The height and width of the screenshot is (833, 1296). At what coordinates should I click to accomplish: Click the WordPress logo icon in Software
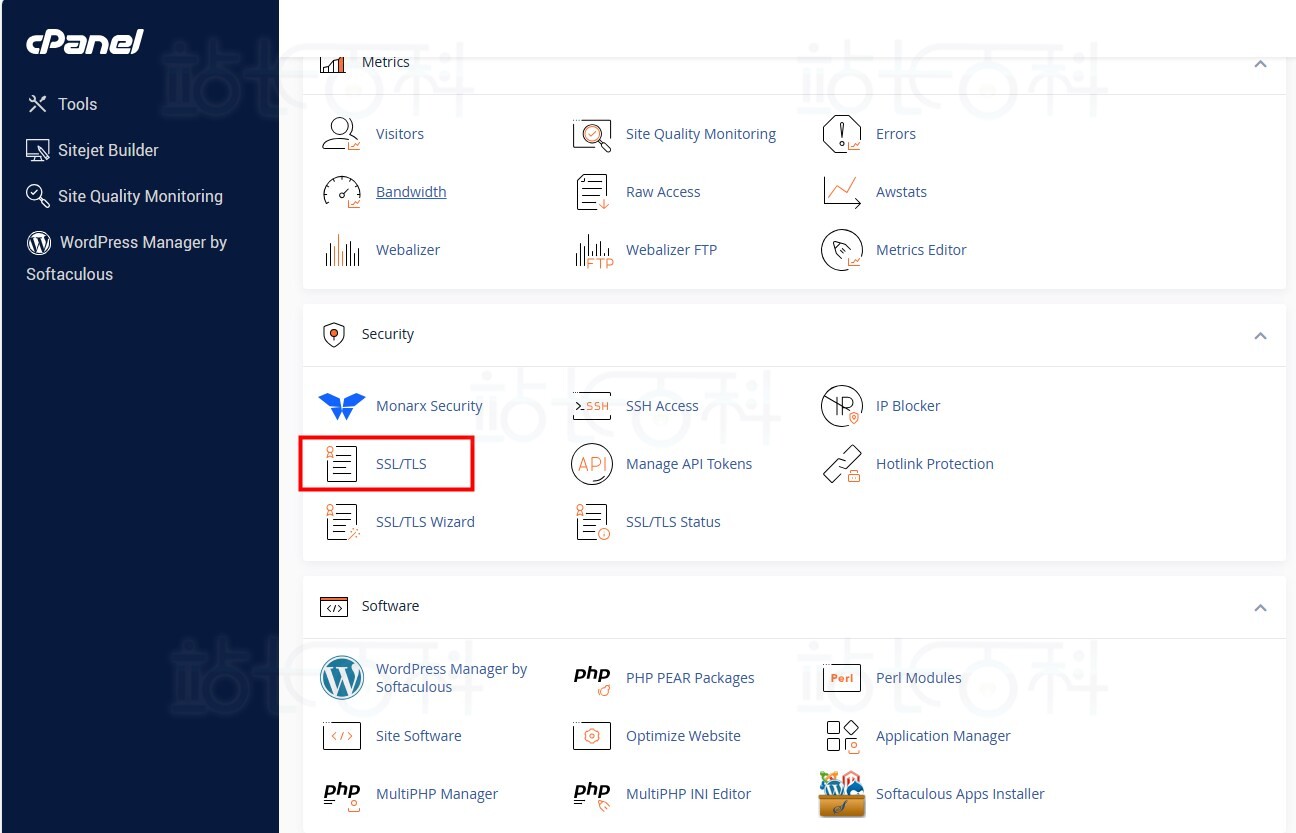point(341,678)
